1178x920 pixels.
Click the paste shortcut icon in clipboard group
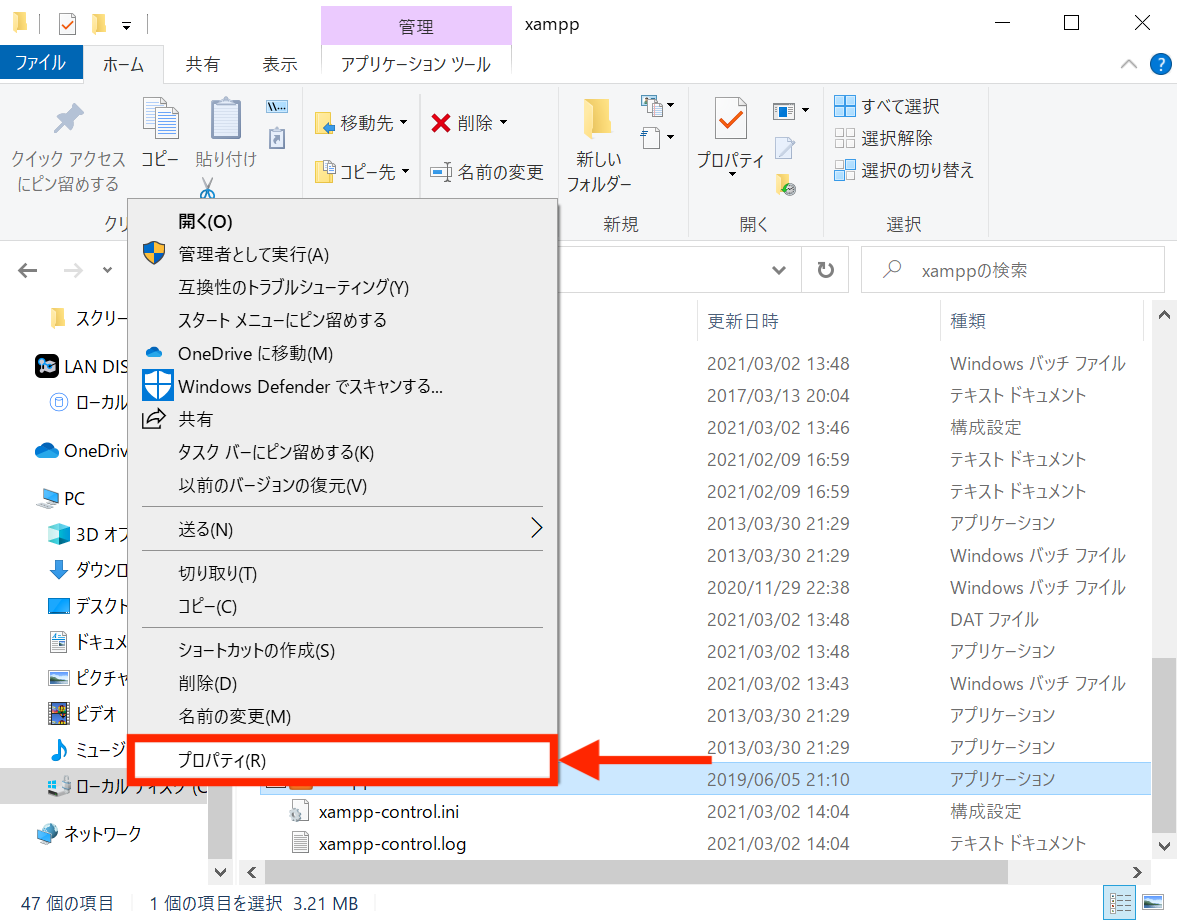click(x=276, y=139)
